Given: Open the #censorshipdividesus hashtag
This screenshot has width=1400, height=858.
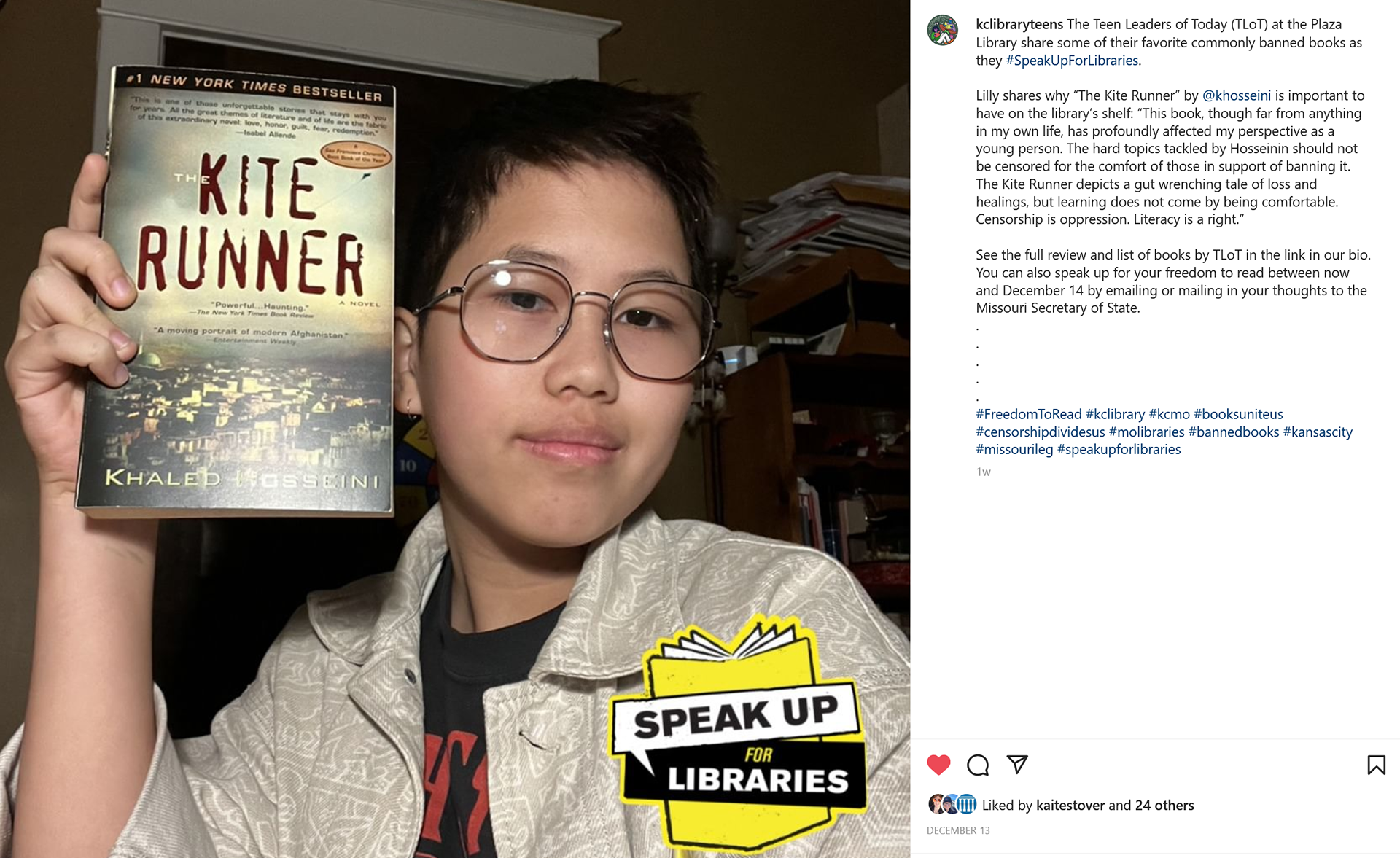Looking at the screenshot, I should click(1041, 432).
